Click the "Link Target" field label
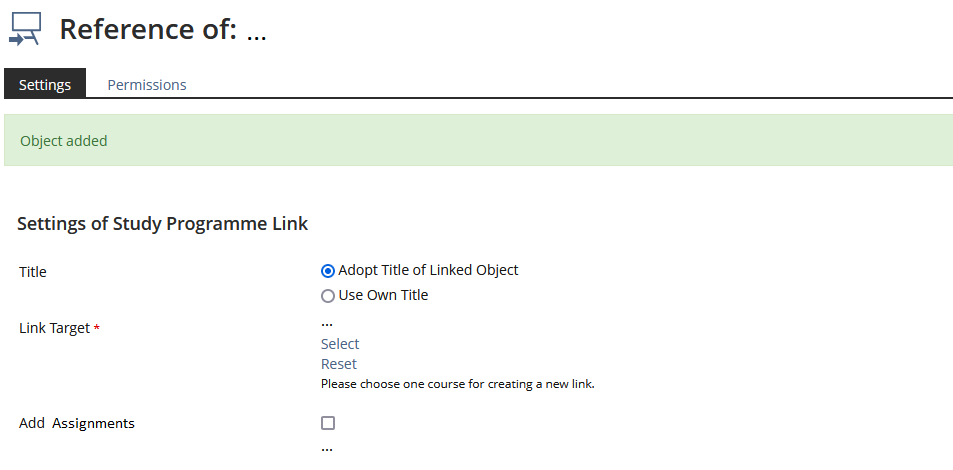 click(x=54, y=328)
